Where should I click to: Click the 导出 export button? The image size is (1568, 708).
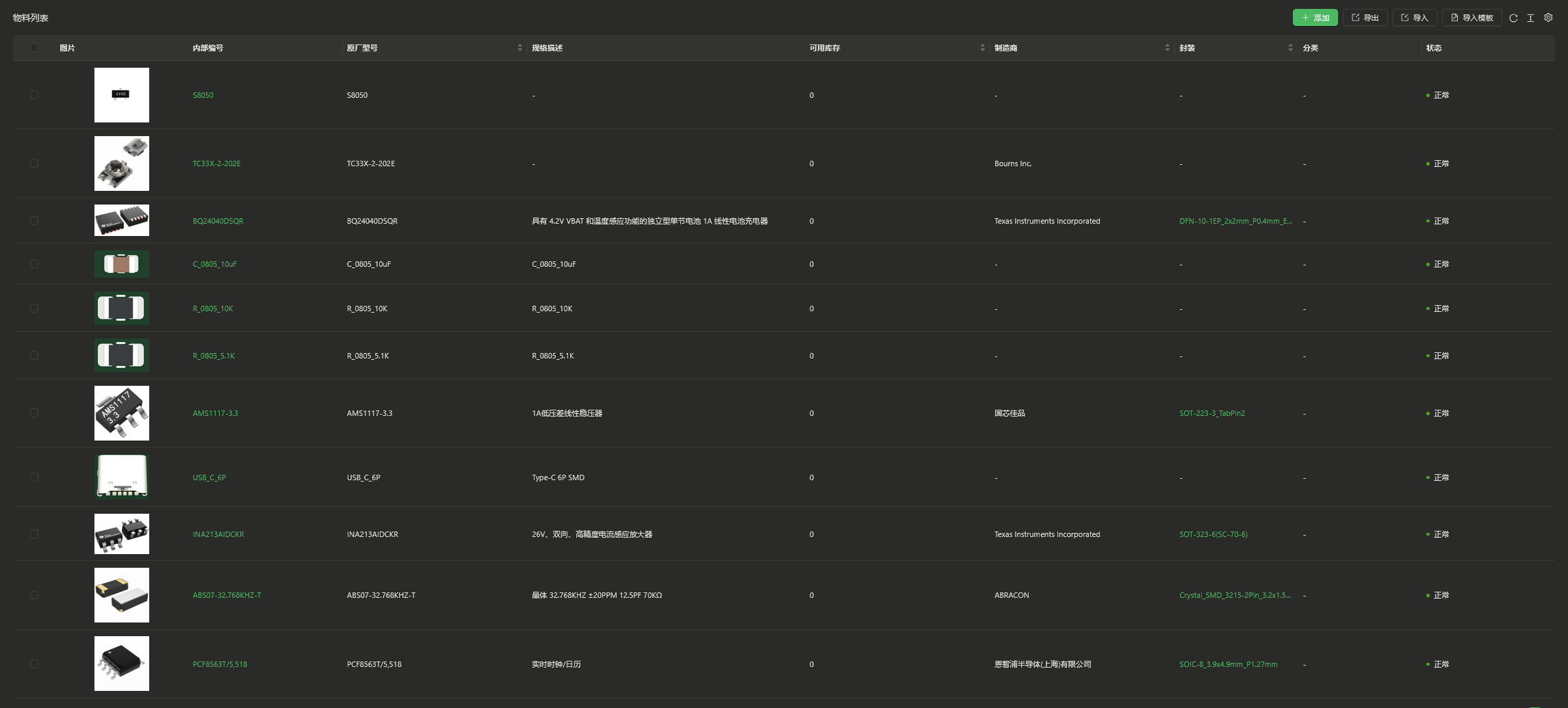(1365, 18)
